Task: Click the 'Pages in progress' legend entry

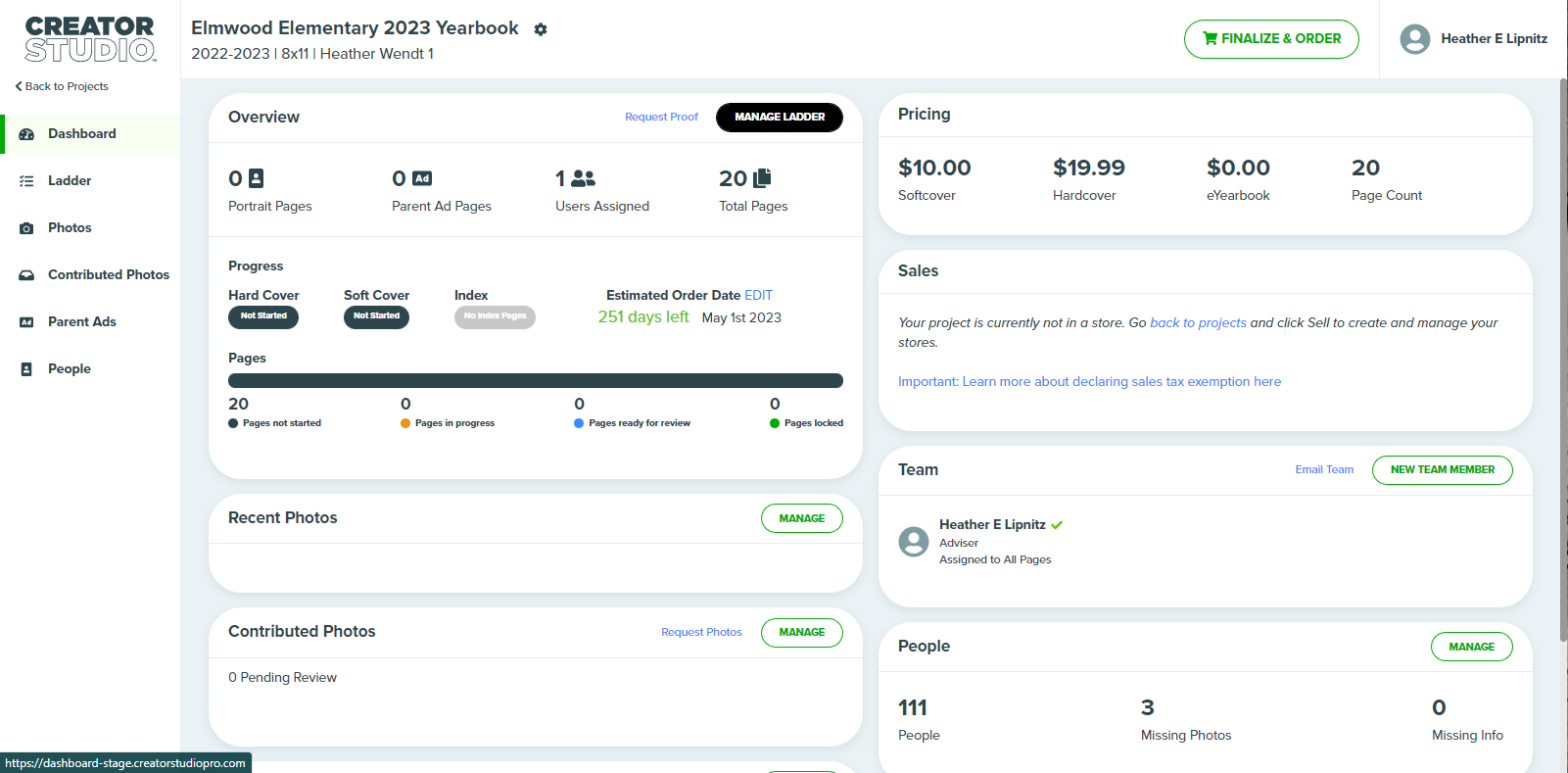Action: 448,423
